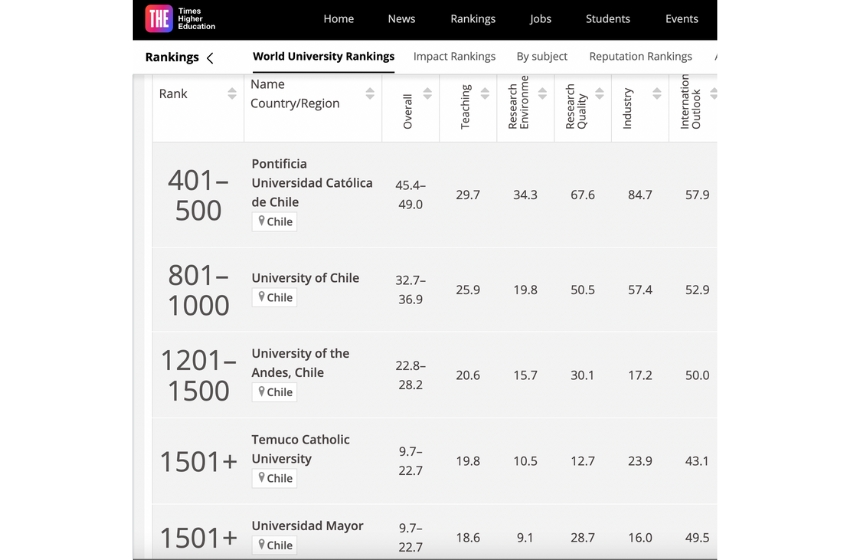The height and width of the screenshot is (560, 850).
Task: Click Chile location tag under University of Chile
Action: (x=274, y=298)
